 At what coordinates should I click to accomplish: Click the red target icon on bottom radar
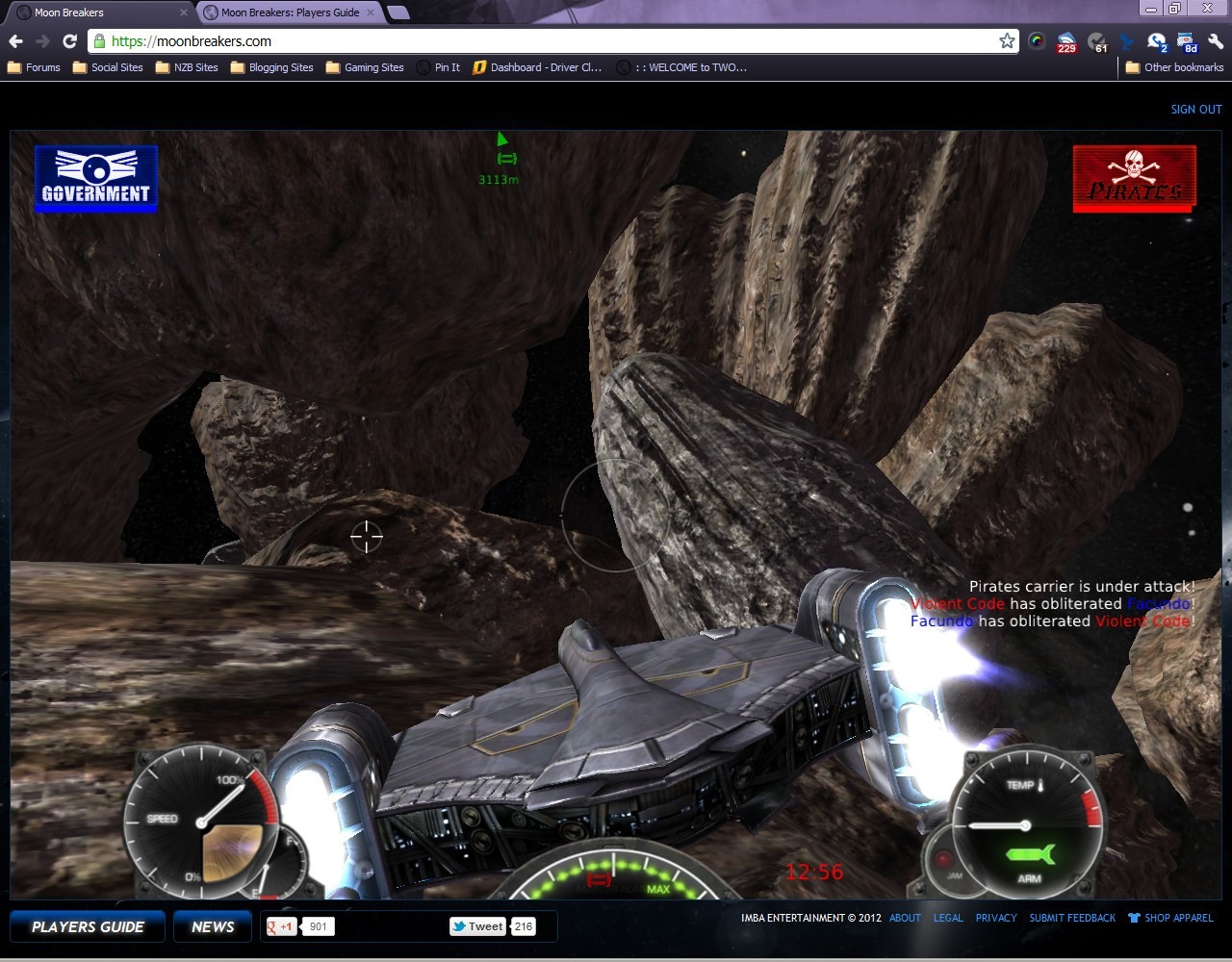[x=599, y=879]
